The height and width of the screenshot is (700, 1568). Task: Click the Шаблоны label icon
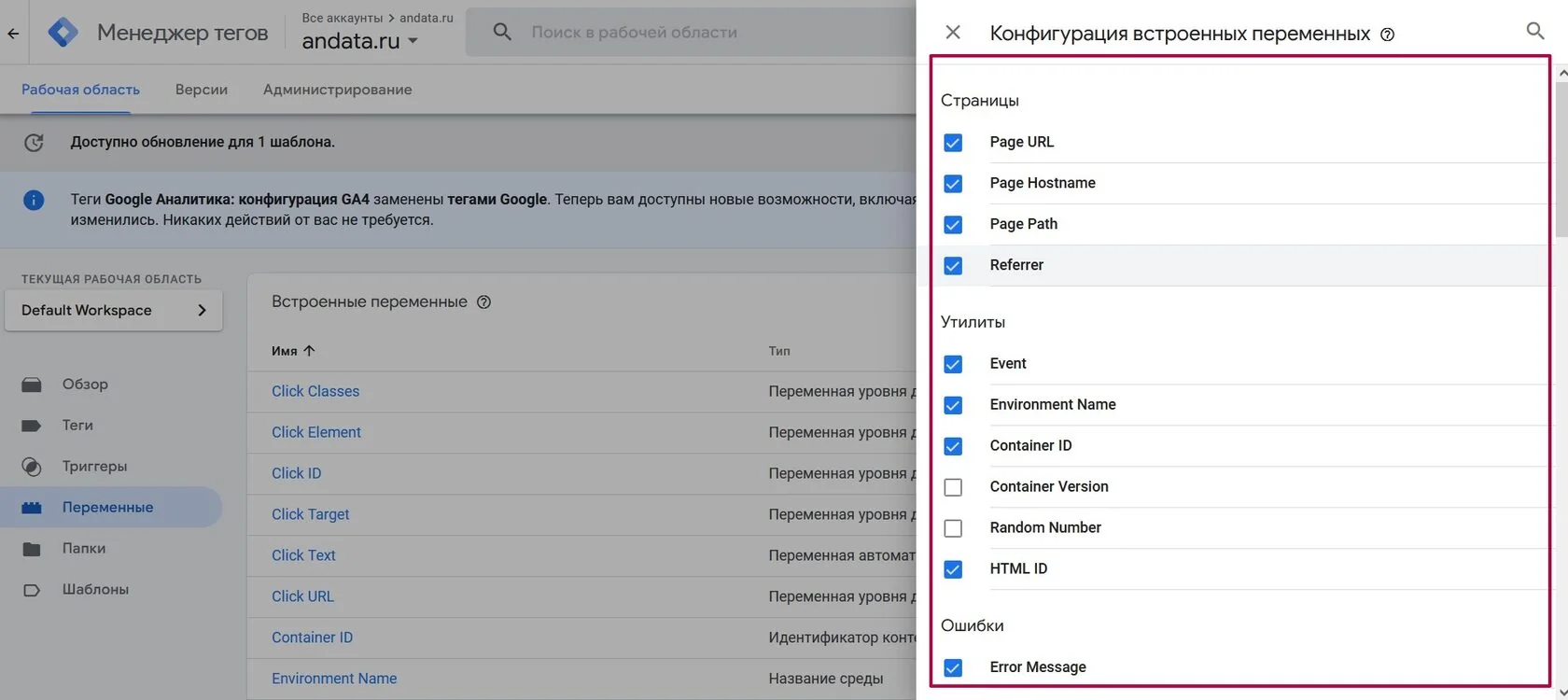pos(32,590)
